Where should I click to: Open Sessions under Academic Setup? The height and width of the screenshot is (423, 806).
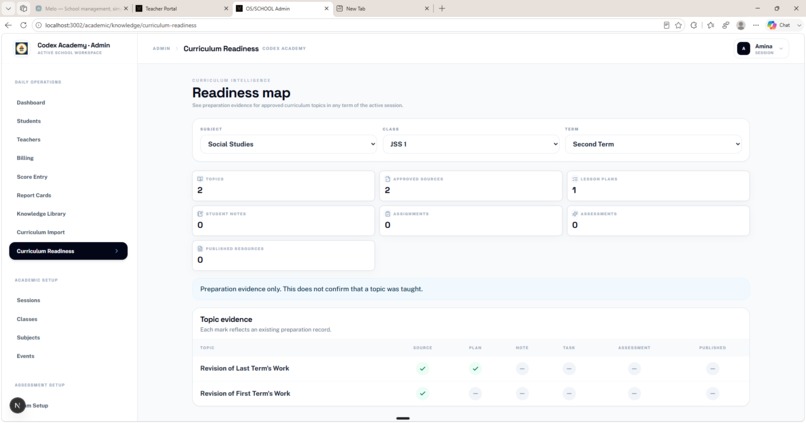[28, 300]
